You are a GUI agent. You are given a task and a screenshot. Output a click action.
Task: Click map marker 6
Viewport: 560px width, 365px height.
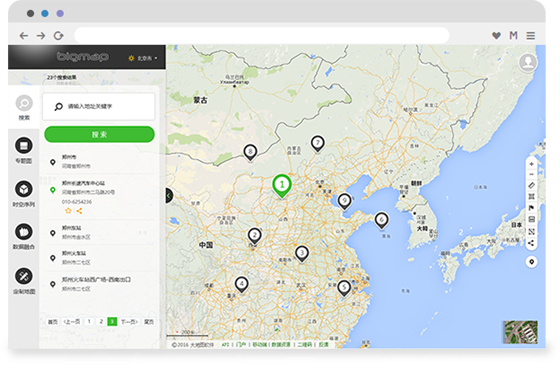[381, 220]
